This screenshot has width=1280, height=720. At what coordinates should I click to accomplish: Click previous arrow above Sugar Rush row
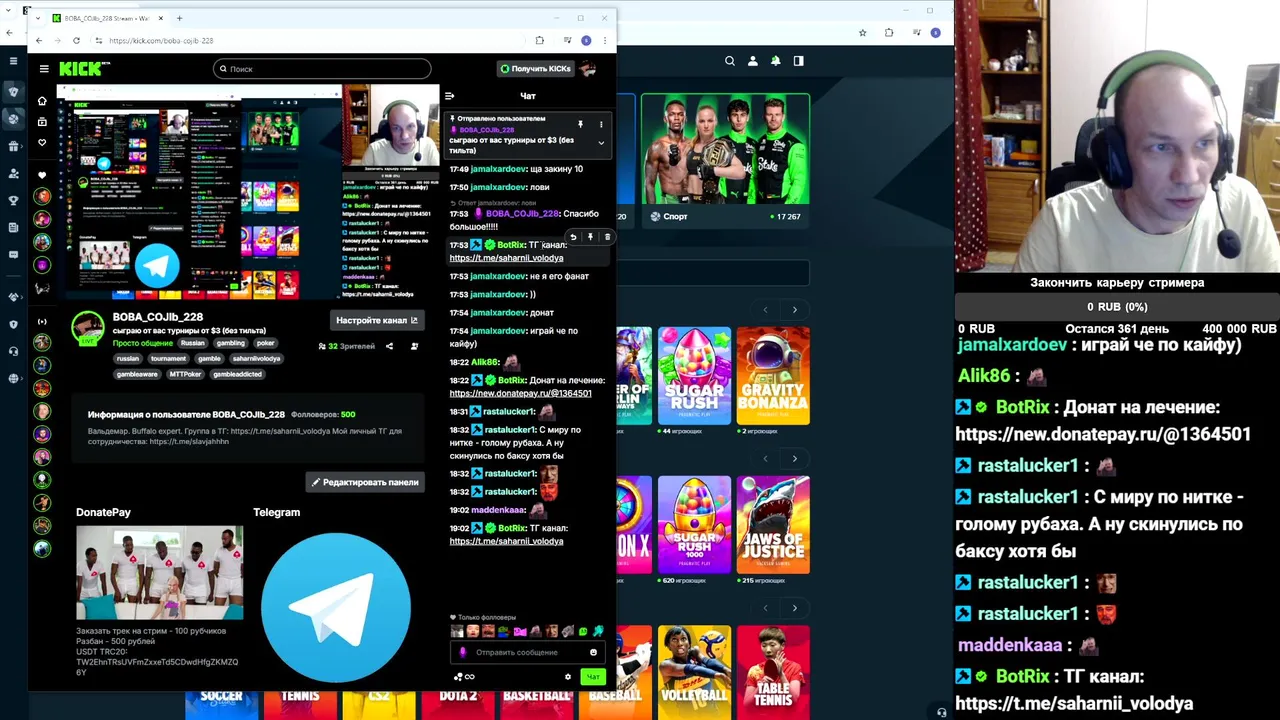point(765,310)
